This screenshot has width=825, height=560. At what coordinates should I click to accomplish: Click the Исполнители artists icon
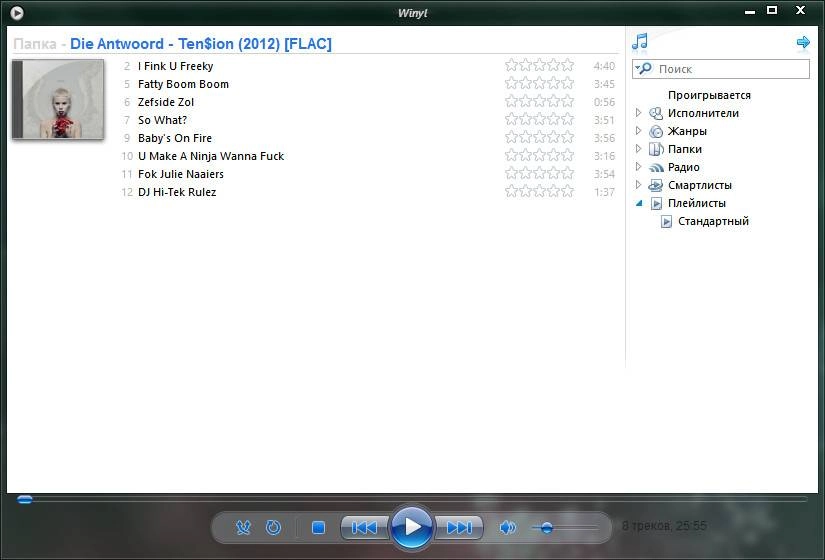point(656,113)
